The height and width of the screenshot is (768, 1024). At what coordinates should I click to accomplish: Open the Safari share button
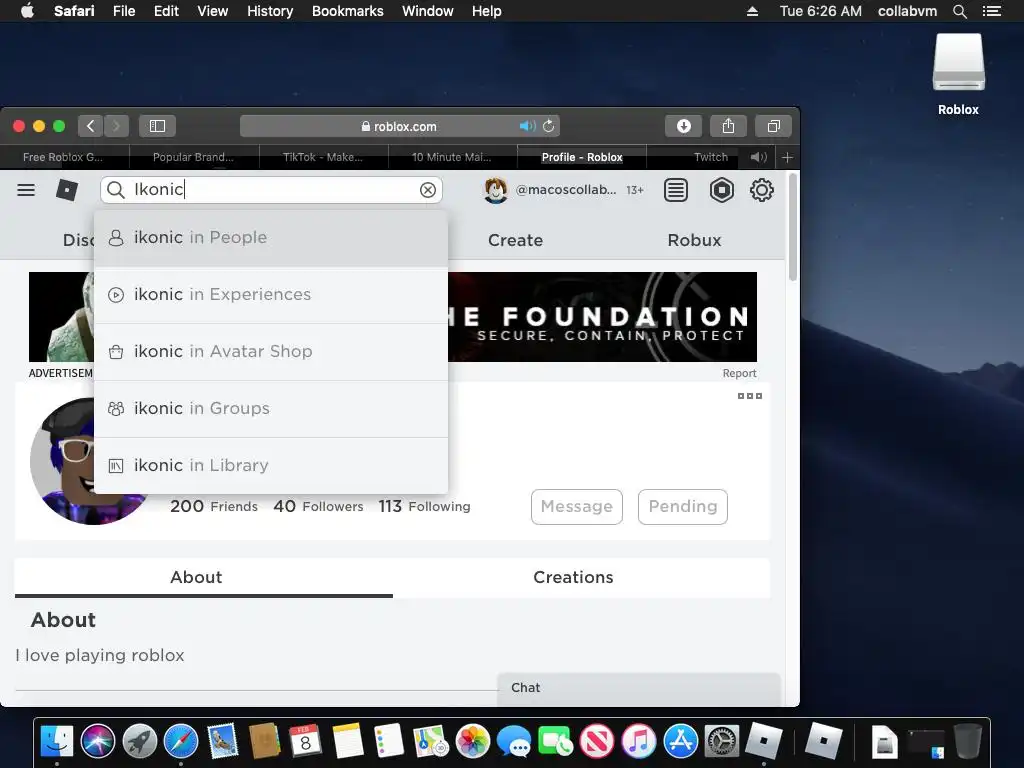click(728, 126)
